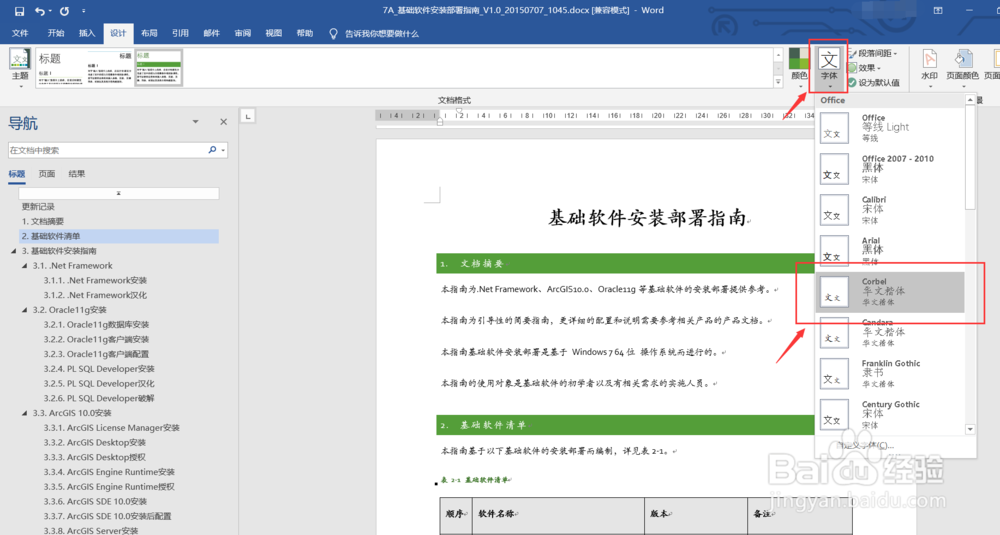
Task: Open the 主题 themes button
Action: pos(20,67)
